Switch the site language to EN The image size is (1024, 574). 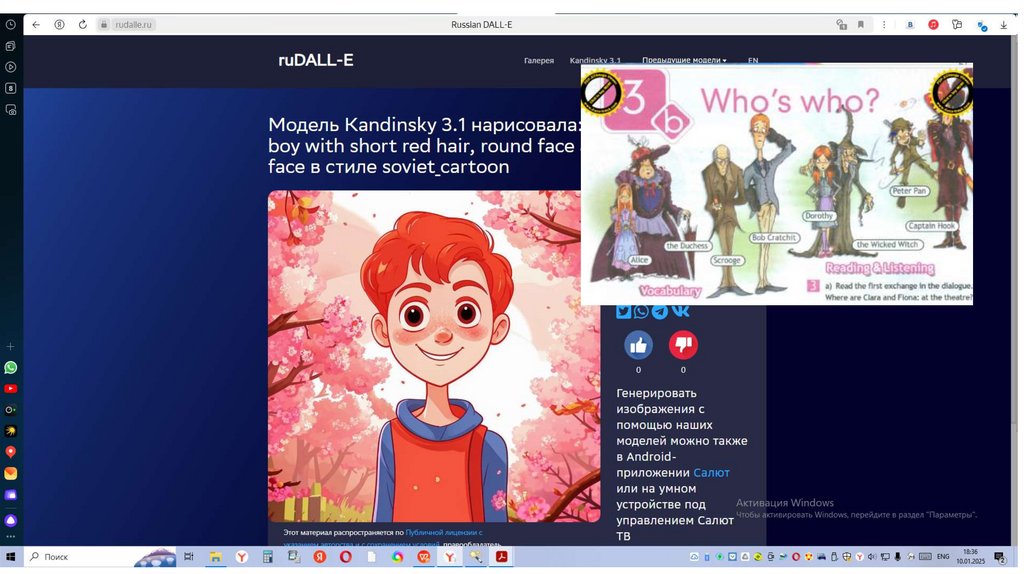[753, 61]
